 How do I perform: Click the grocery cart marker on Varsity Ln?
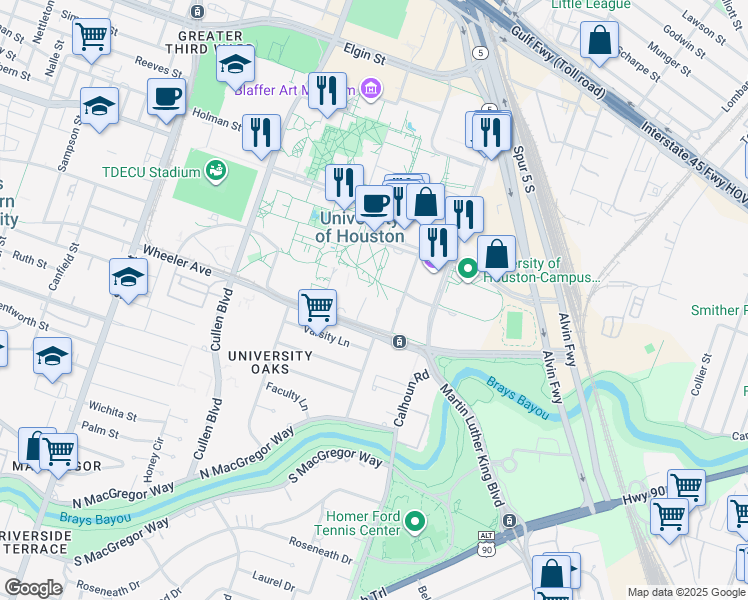318,309
